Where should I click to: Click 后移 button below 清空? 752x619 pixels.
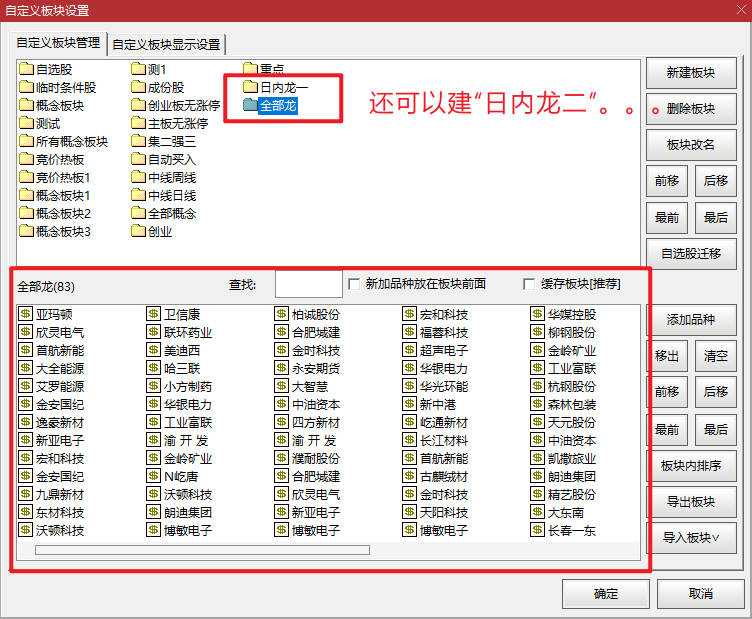[716, 392]
